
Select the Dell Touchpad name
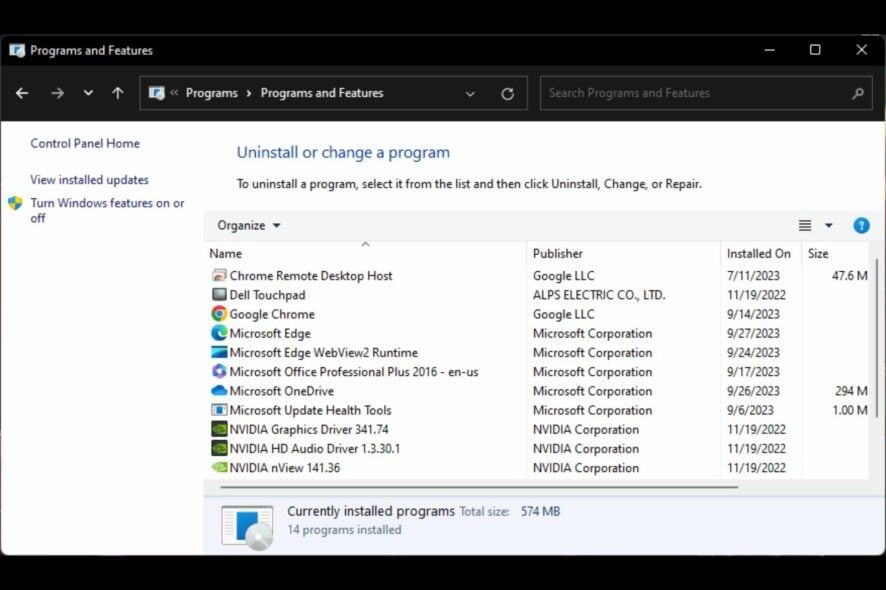(x=267, y=295)
